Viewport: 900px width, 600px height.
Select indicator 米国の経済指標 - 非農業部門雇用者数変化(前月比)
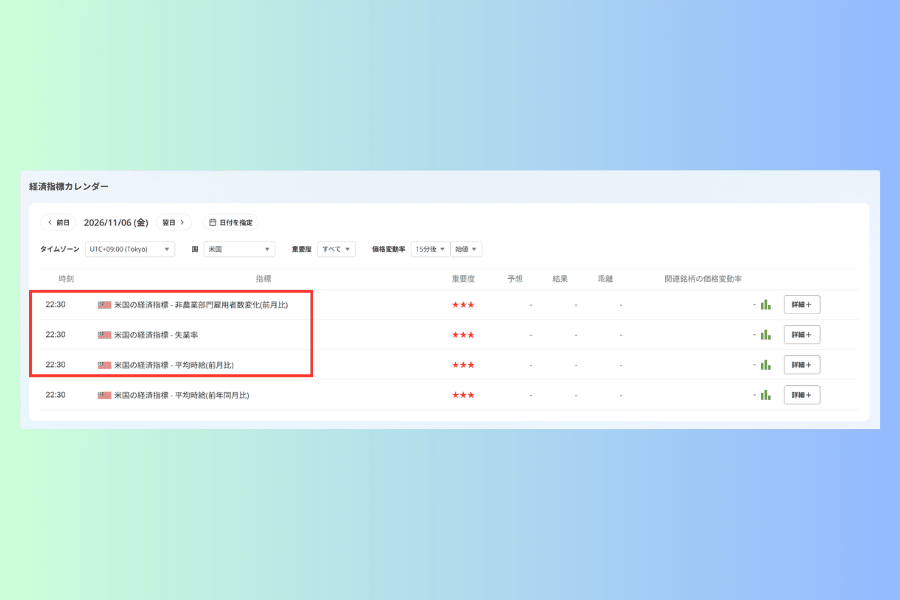(x=201, y=305)
